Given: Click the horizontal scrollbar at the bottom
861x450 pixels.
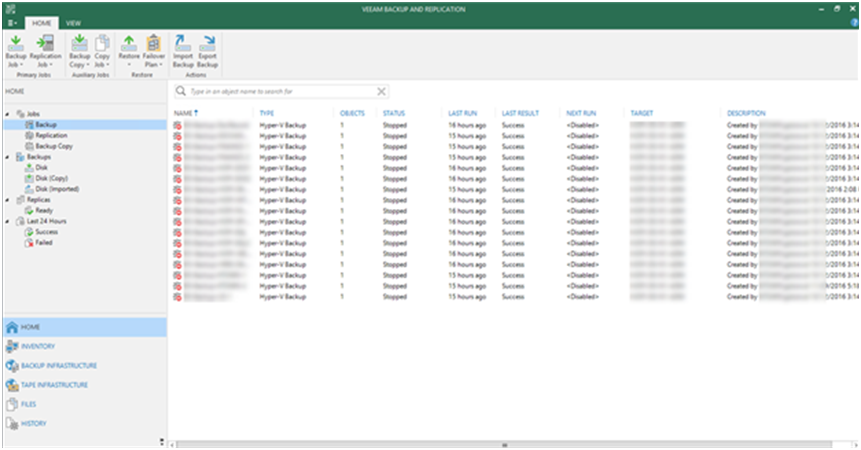Looking at the screenshot, I should [x=504, y=445].
